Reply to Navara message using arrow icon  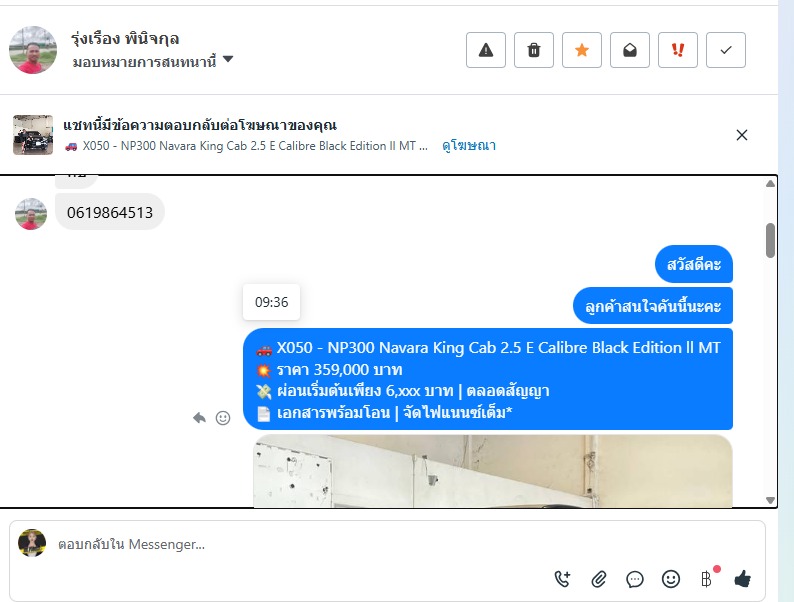pyautogui.click(x=200, y=418)
